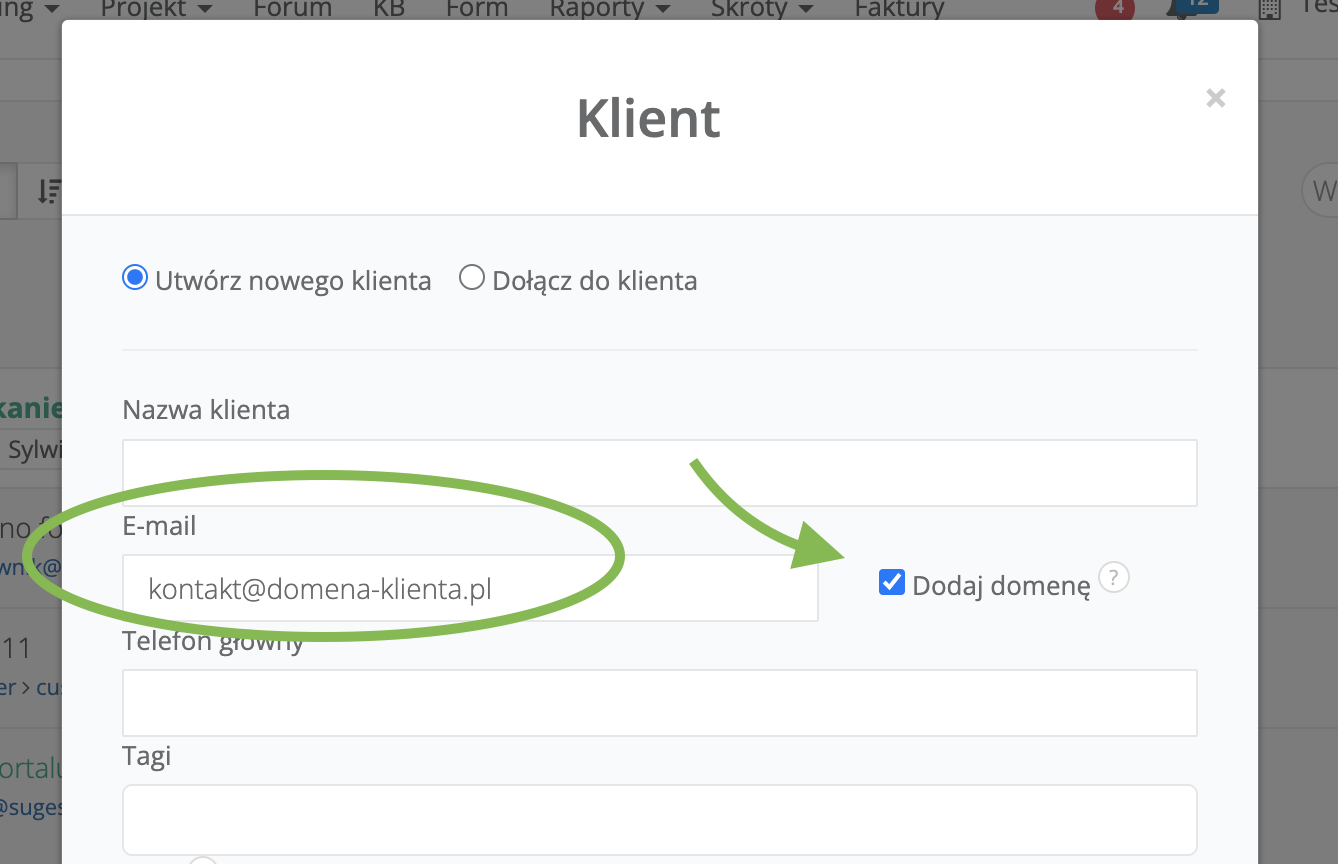This screenshot has width=1338, height=864.
Task: Uncheck the Dodaj domenę checkbox
Action: point(891,582)
